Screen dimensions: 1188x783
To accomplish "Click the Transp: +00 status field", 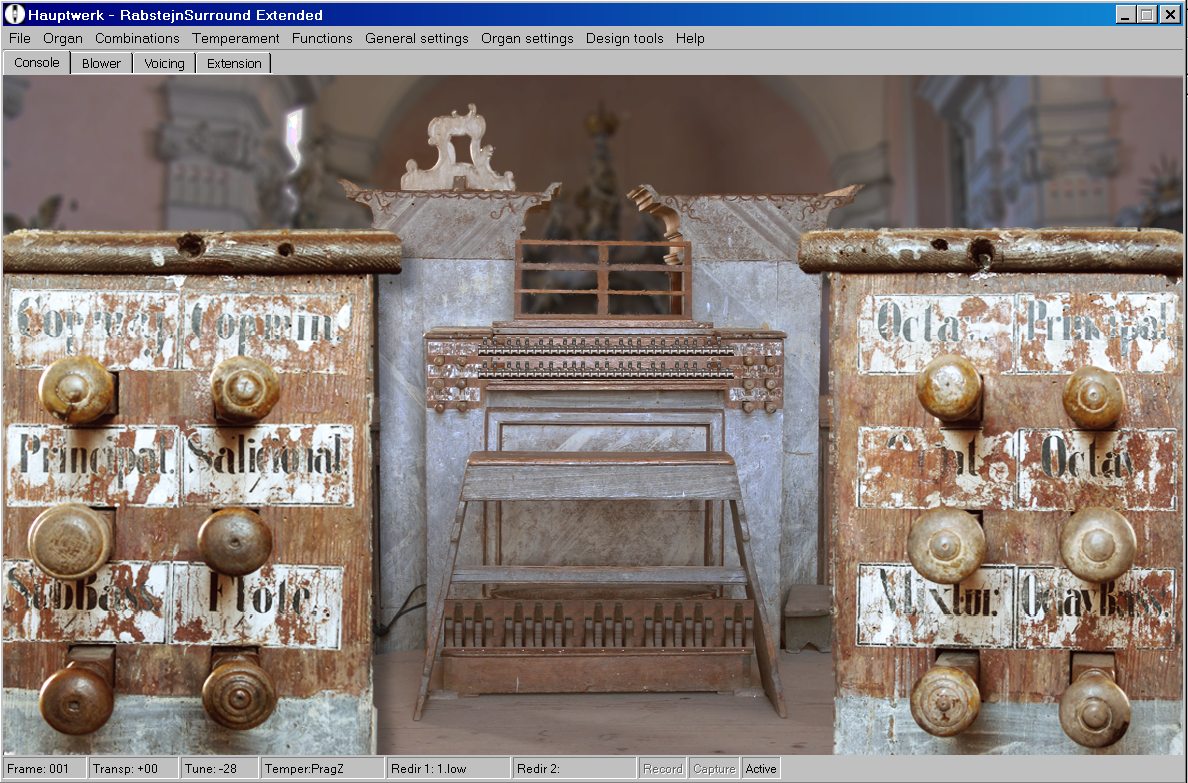I will pos(133,769).
